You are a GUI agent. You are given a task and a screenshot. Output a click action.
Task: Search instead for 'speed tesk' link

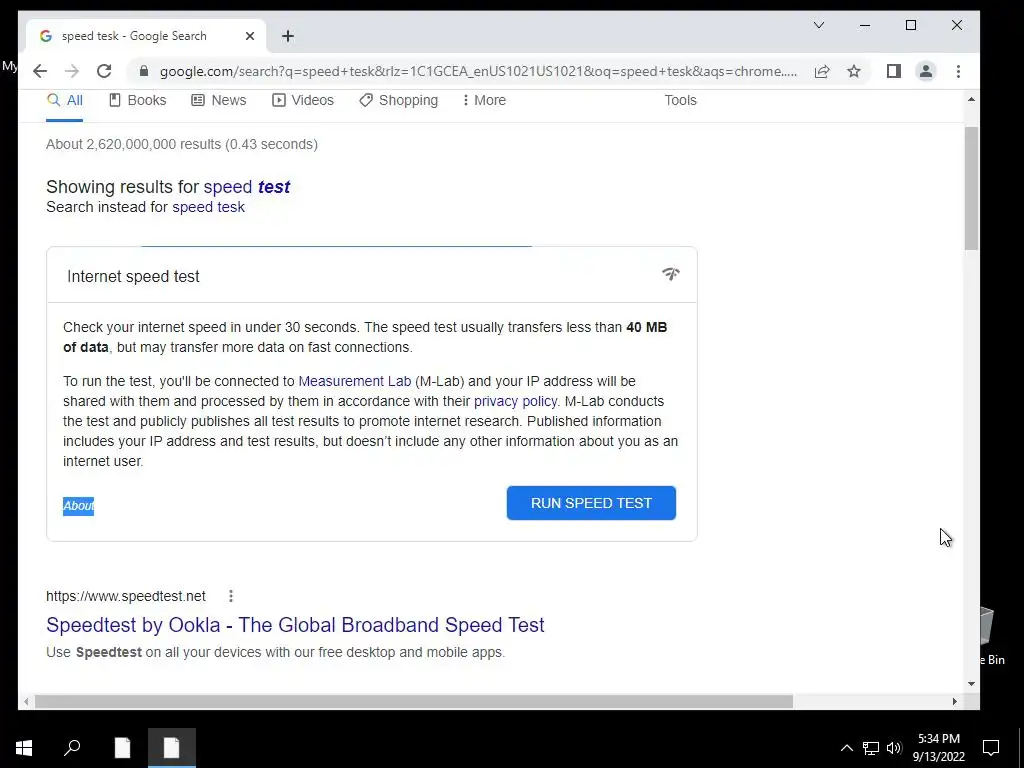coord(208,207)
